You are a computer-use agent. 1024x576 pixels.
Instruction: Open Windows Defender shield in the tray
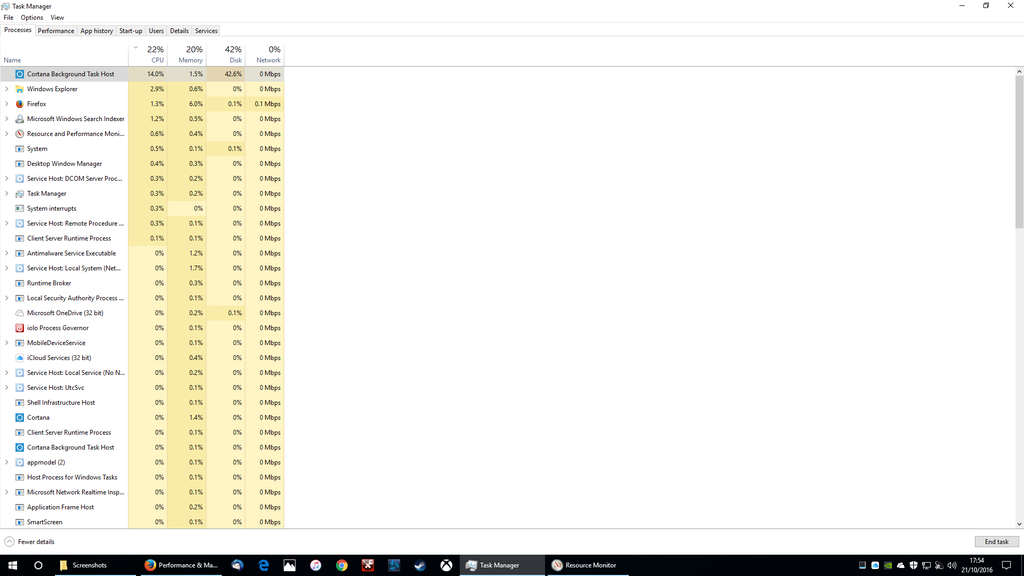914,566
